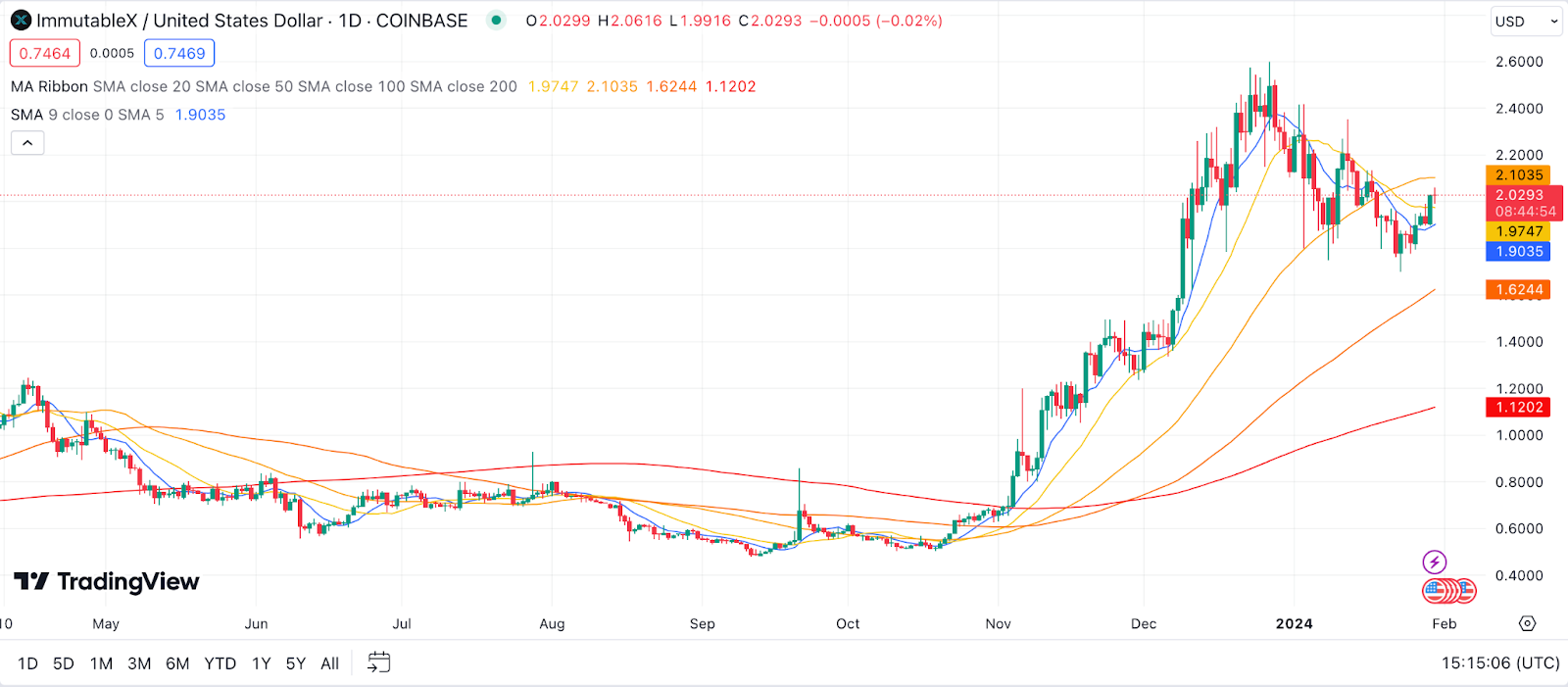The height and width of the screenshot is (687, 1568).
Task: Click the 1.9747 yellow price axis label
Action: coord(1518,231)
